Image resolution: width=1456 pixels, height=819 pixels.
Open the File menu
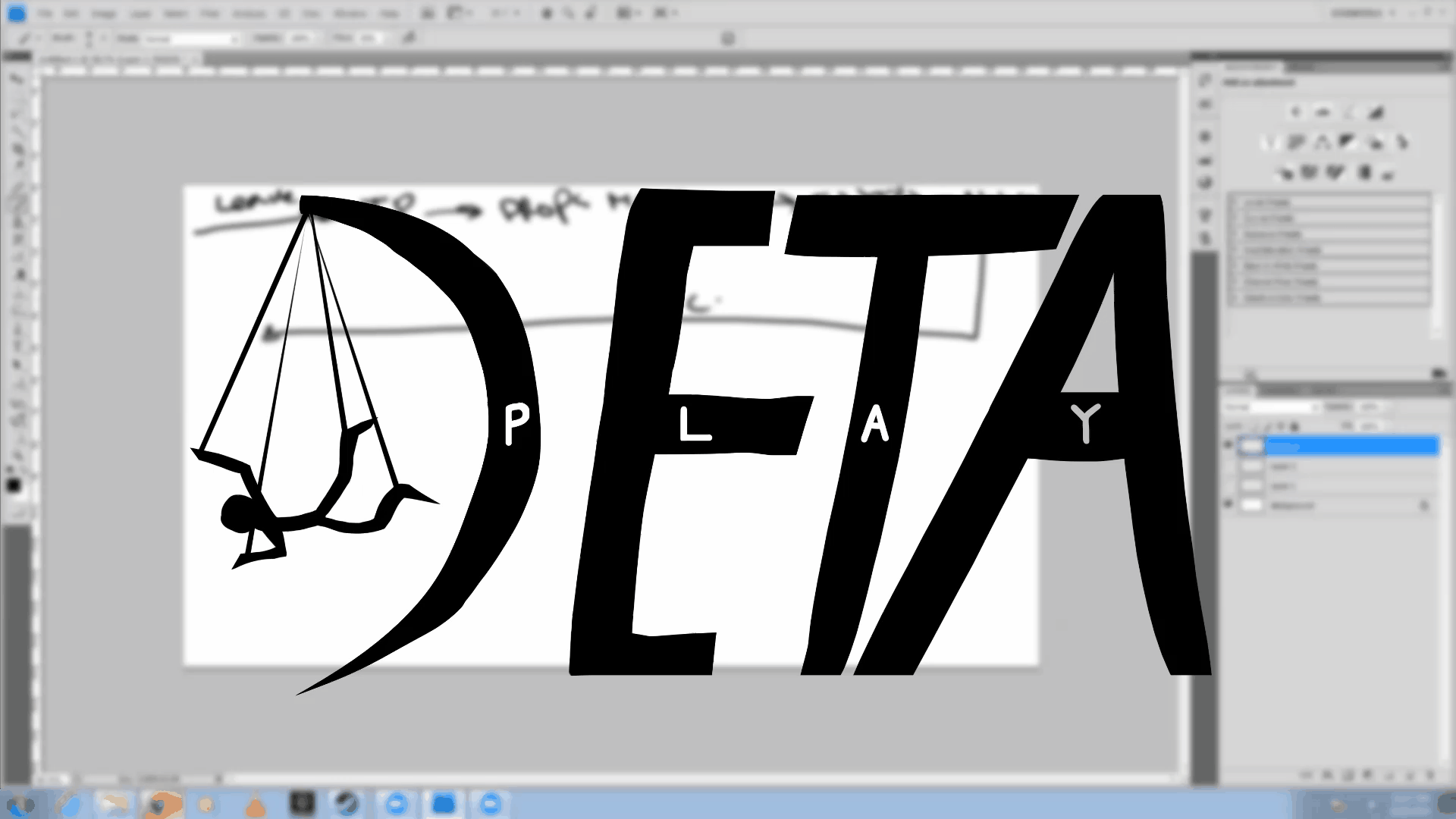tap(45, 14)
